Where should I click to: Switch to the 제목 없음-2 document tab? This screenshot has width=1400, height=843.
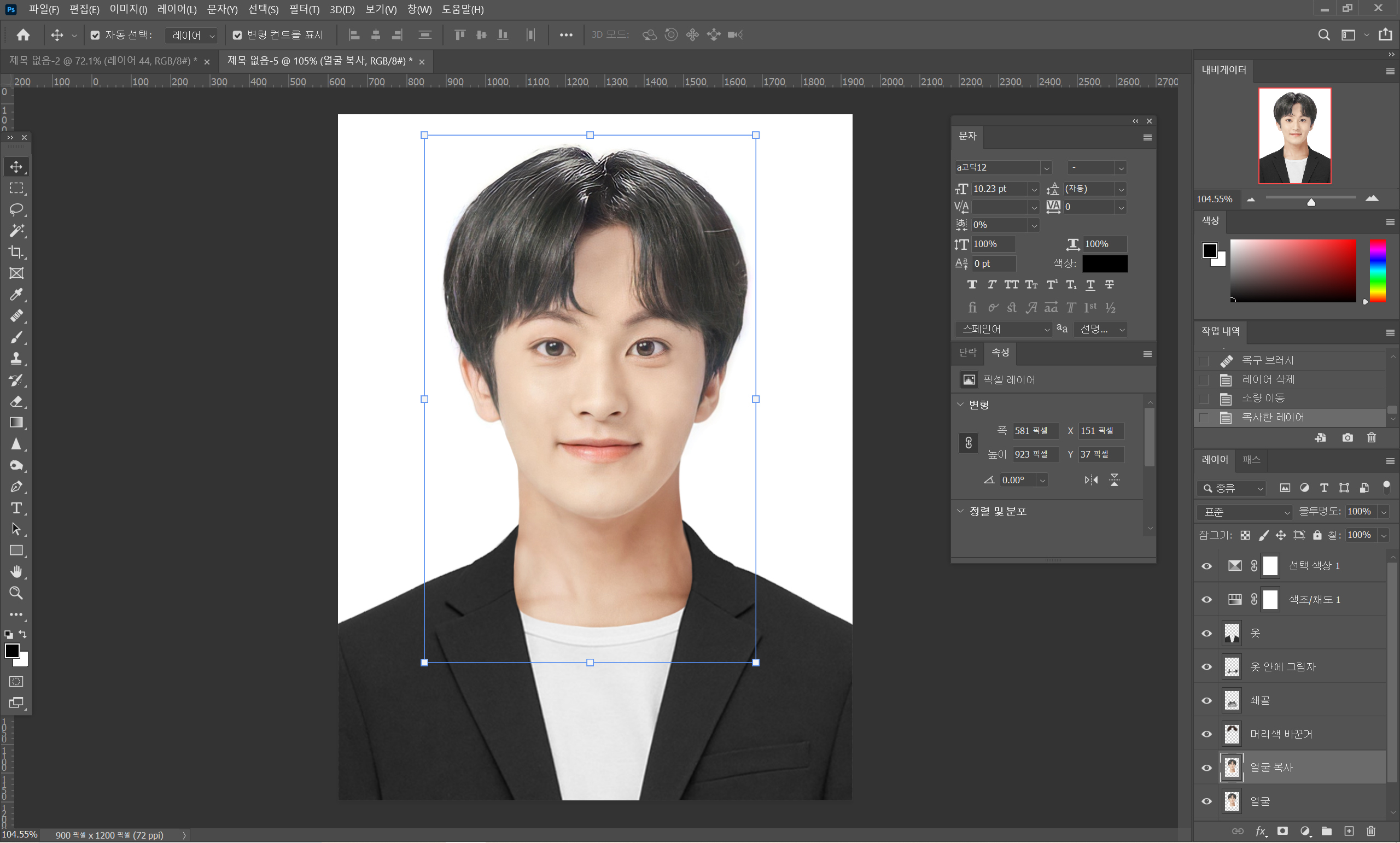[102, 61]
